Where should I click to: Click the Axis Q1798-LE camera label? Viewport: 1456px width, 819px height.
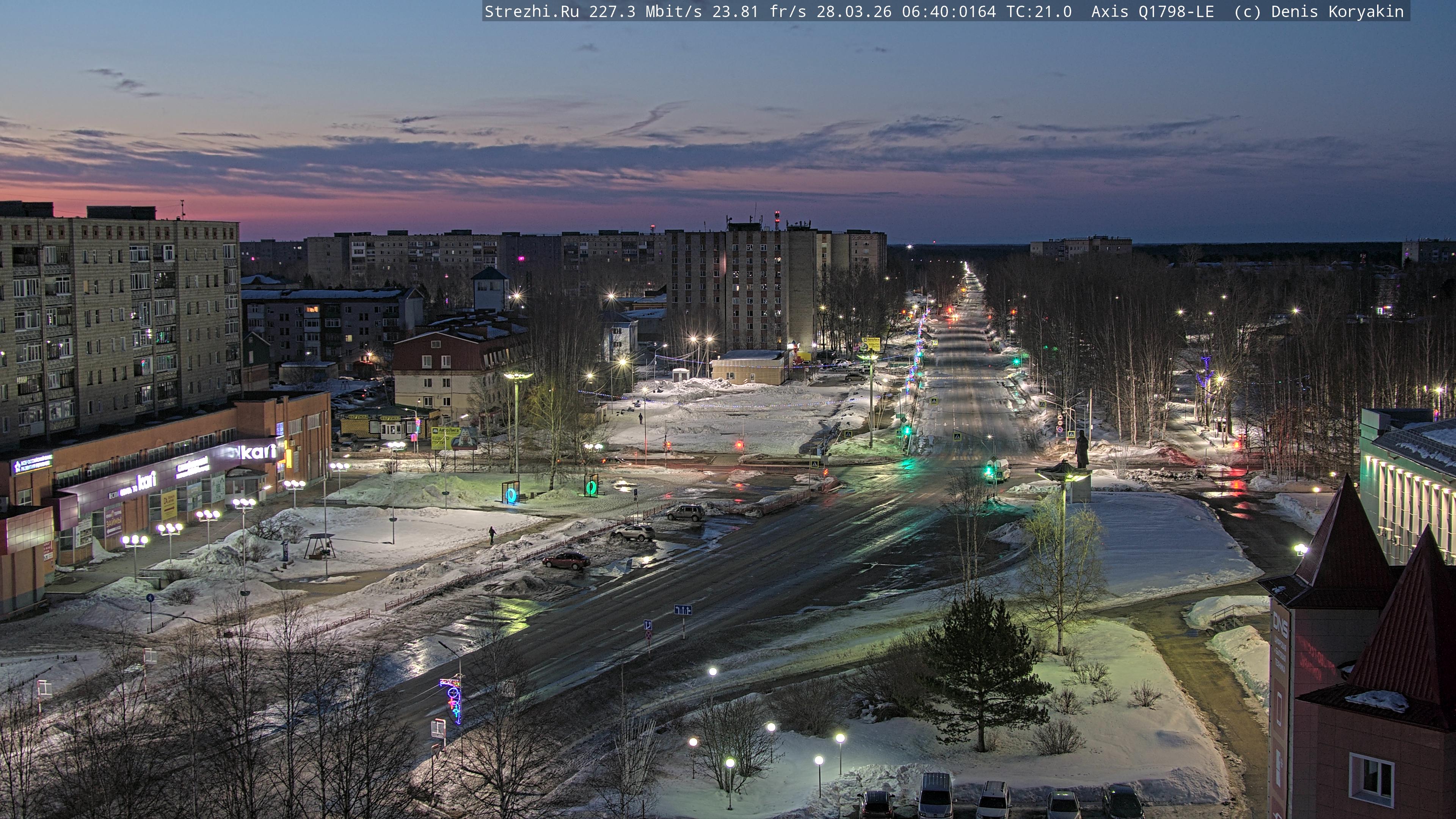[x=1152, y=11]
